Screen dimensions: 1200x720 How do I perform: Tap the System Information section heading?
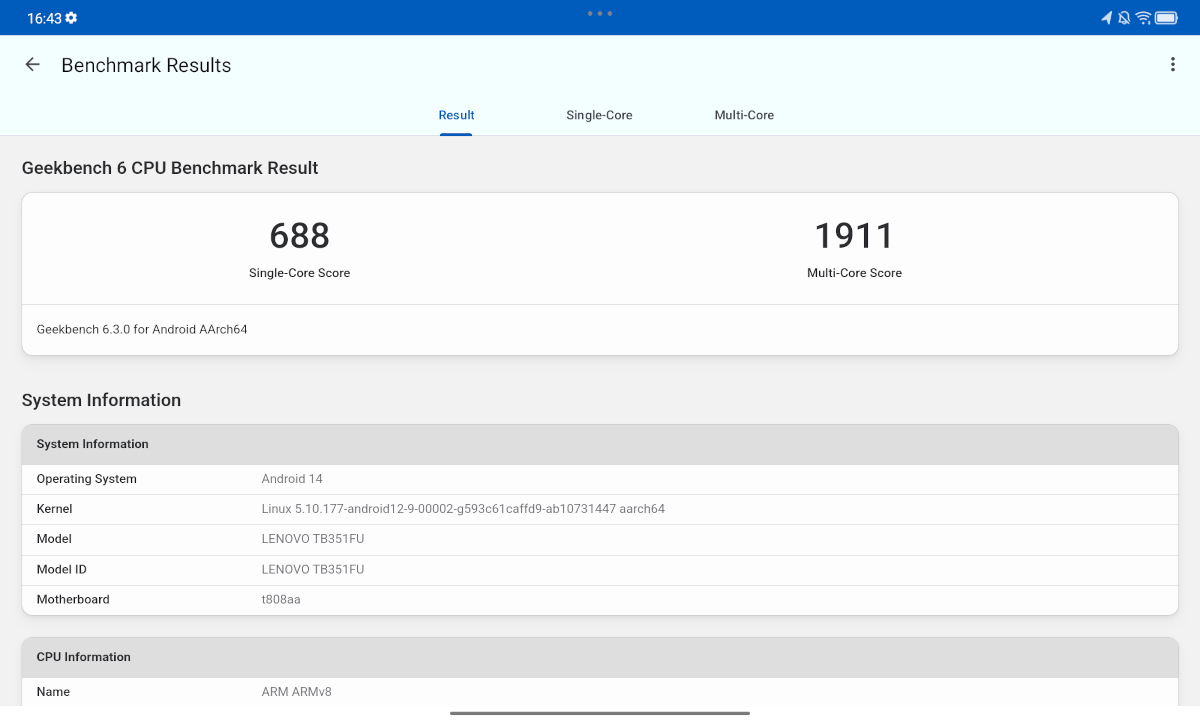101,400
